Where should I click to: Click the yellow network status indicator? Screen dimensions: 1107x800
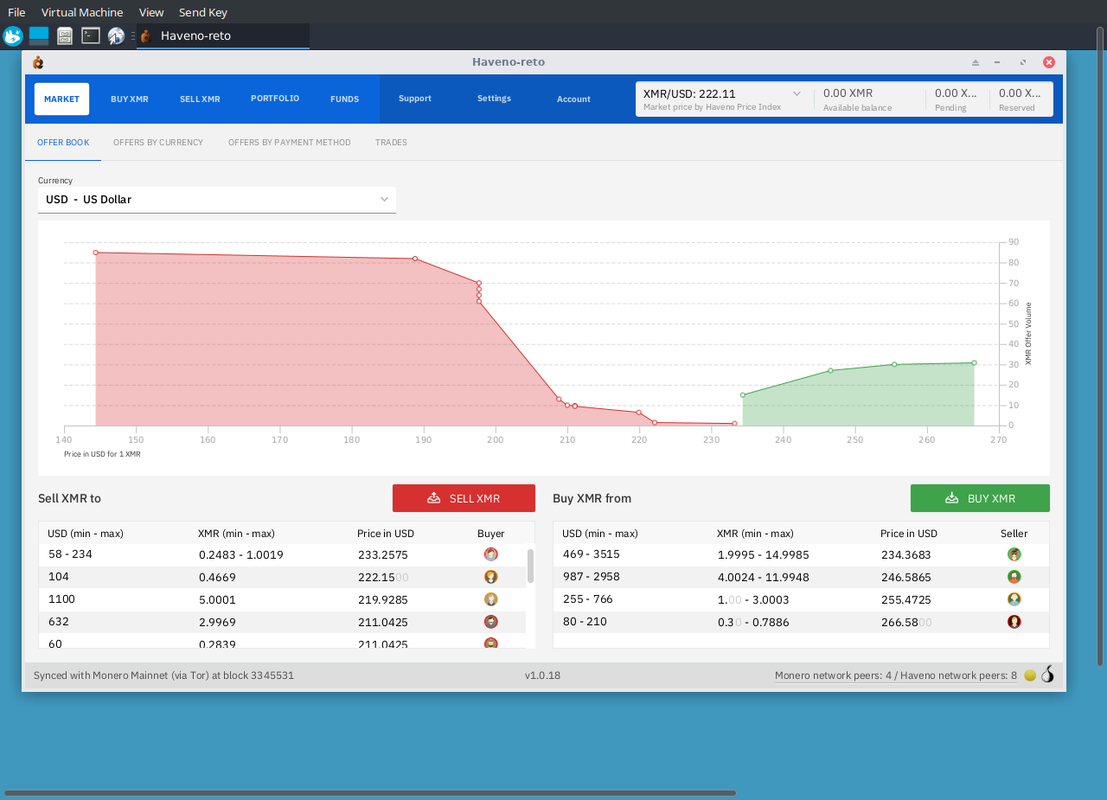click(1030, 676)
